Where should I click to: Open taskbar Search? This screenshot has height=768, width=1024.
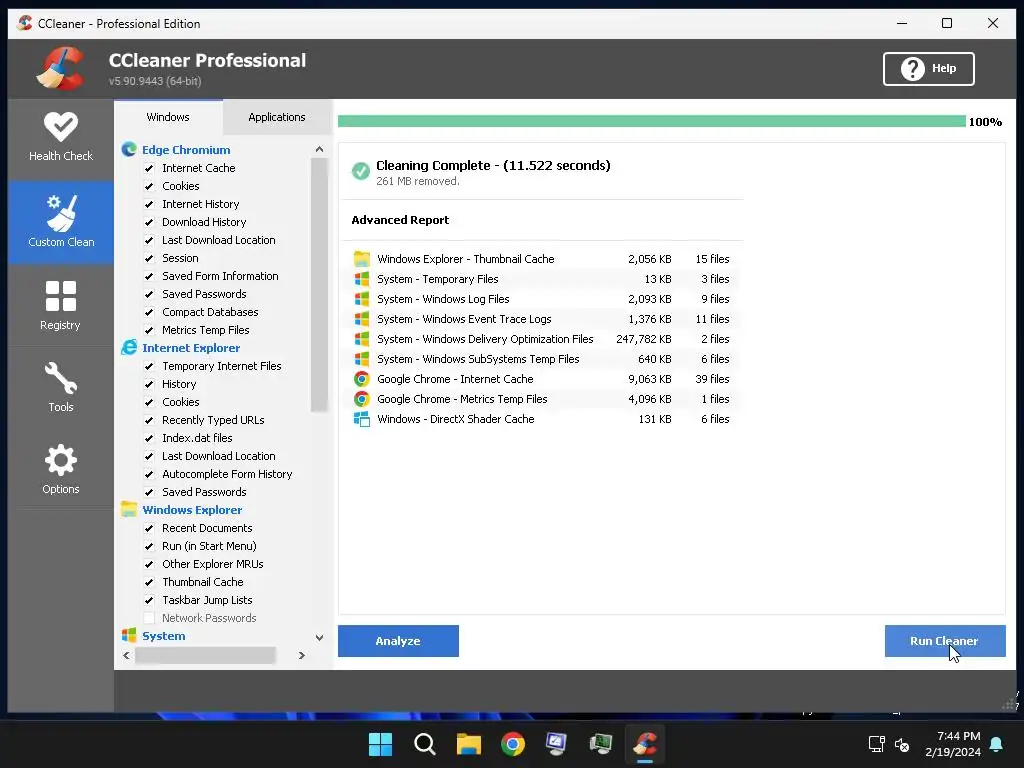click(x=424, y=744)
